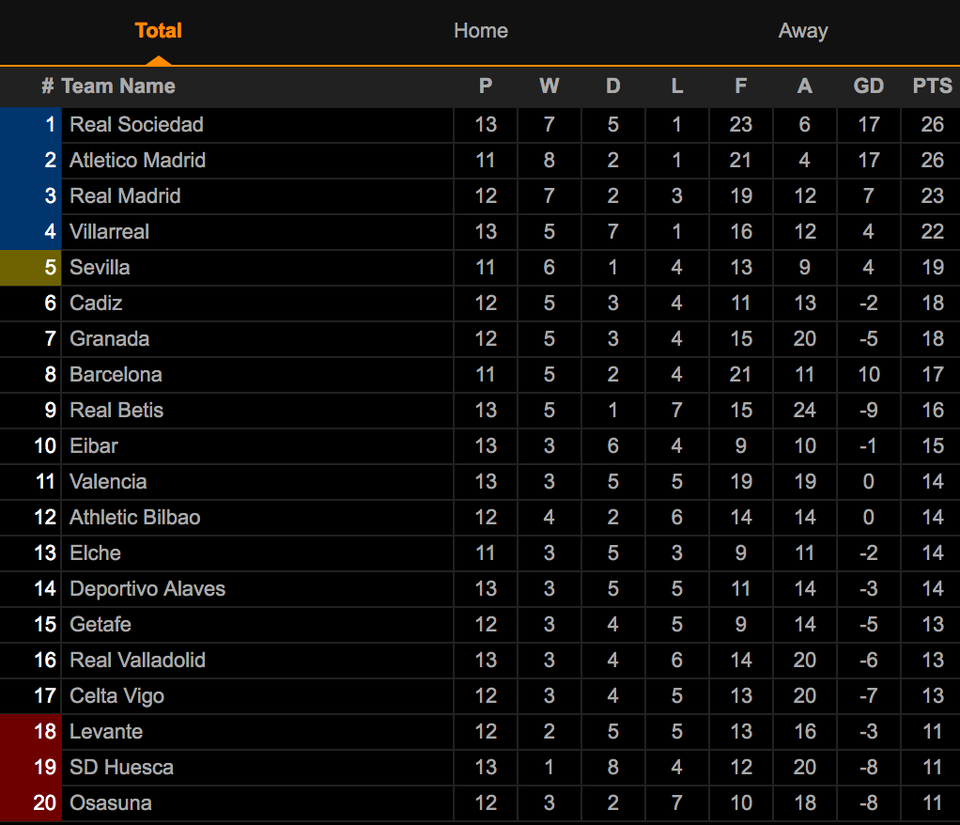
Task: Open Atletico Madrid team page
Action: coord(137,160)
